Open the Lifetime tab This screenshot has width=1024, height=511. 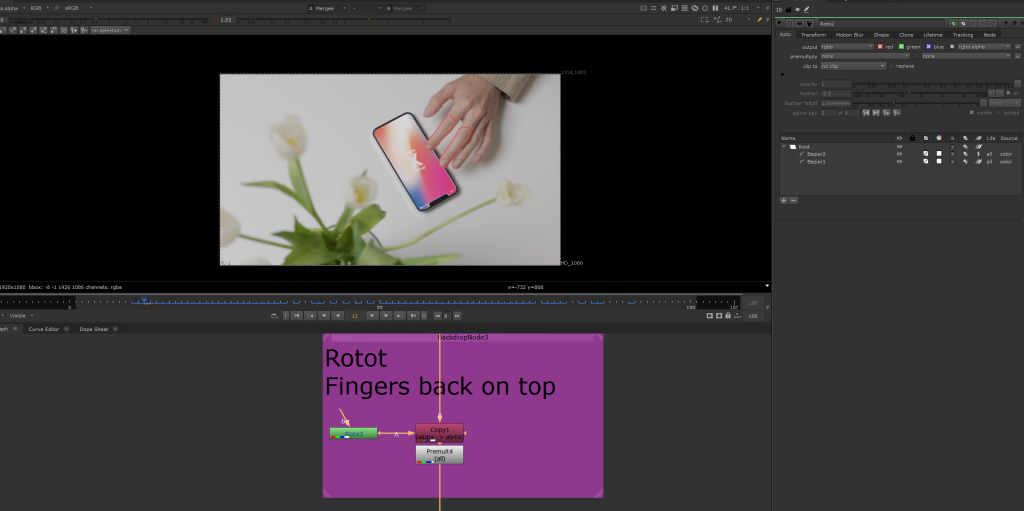point(933,35)
